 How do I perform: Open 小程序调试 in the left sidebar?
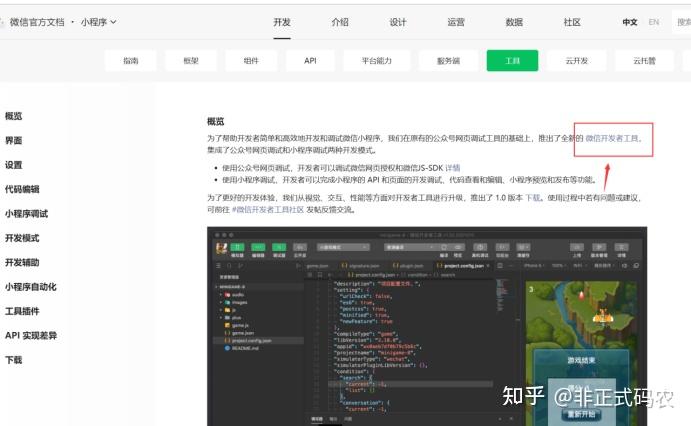(26, 214)
